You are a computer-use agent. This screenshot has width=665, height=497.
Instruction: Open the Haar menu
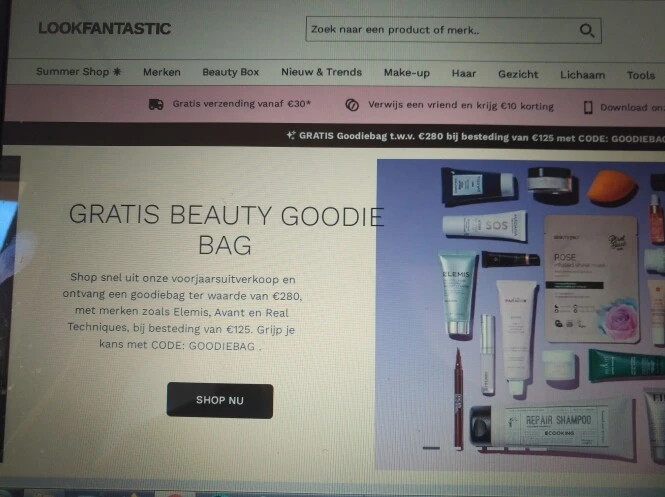click(x=464, y=74)
